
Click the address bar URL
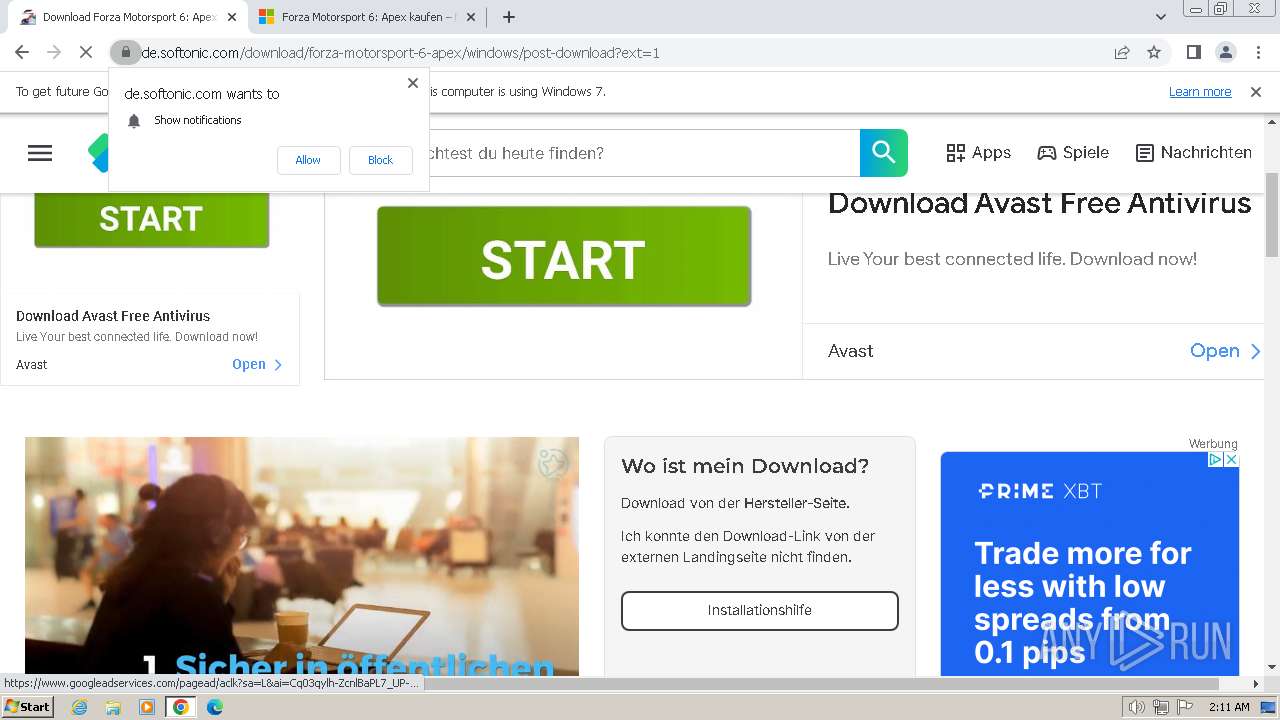[x=400, y=52]
